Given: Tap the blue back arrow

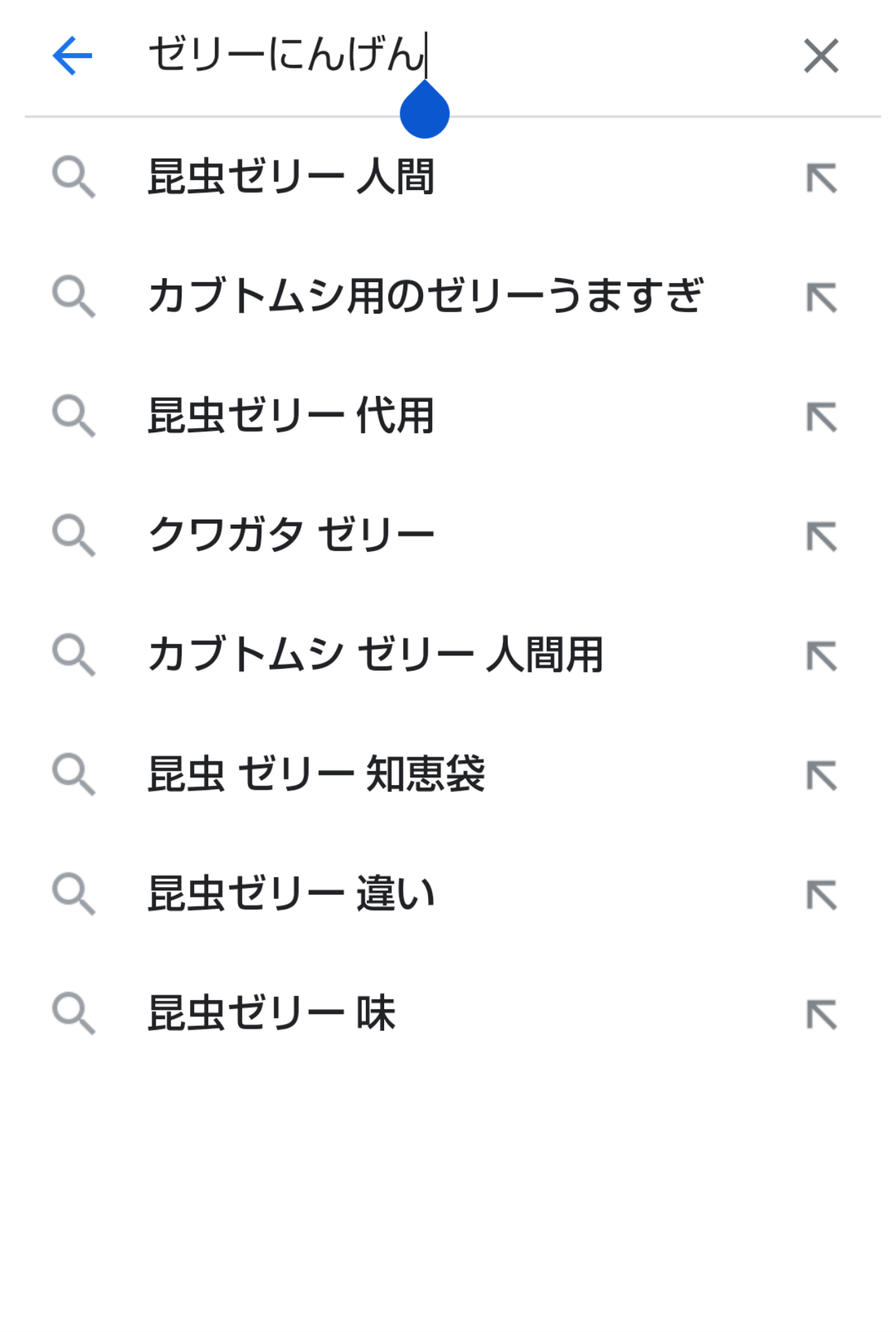Looking at the screenshot, I should point(73,56).
